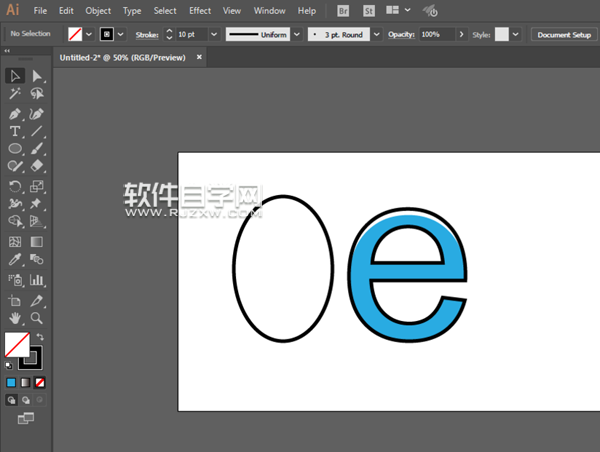Select the Symbol Sprayer tool
600x452 pixels.
point(15,280)
